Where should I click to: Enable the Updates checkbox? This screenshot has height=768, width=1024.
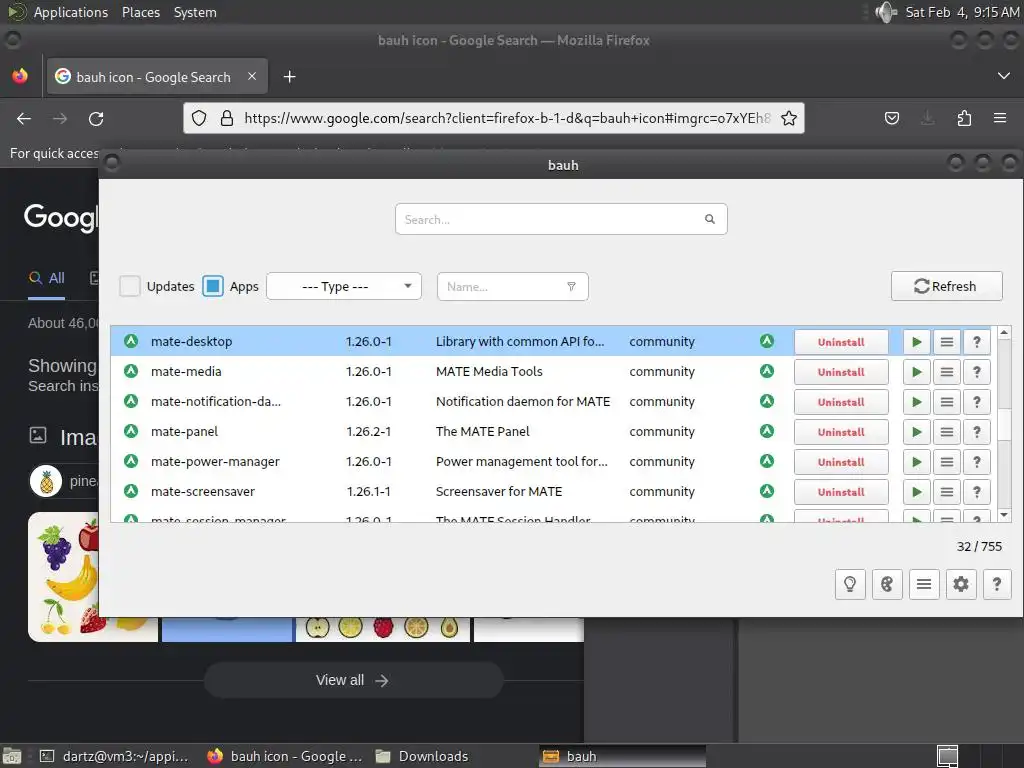click(x=129, y=286)
